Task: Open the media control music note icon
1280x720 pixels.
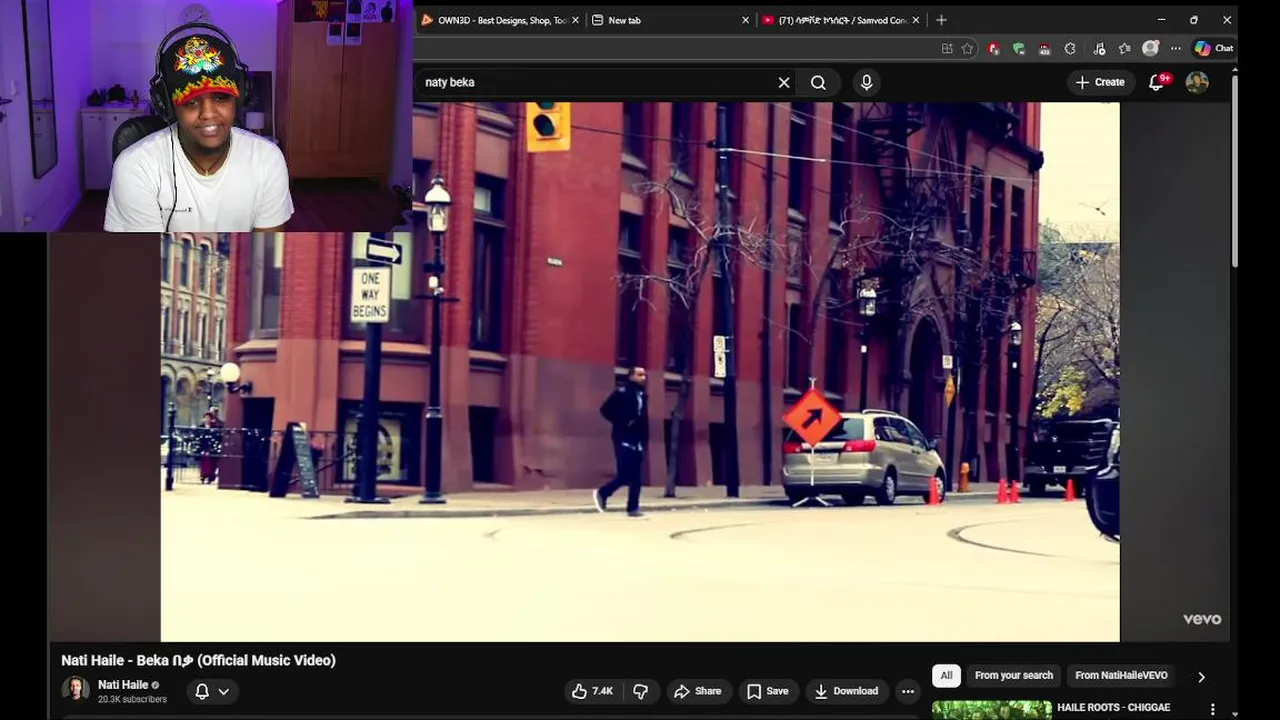Action: (x=1099, y=48)
